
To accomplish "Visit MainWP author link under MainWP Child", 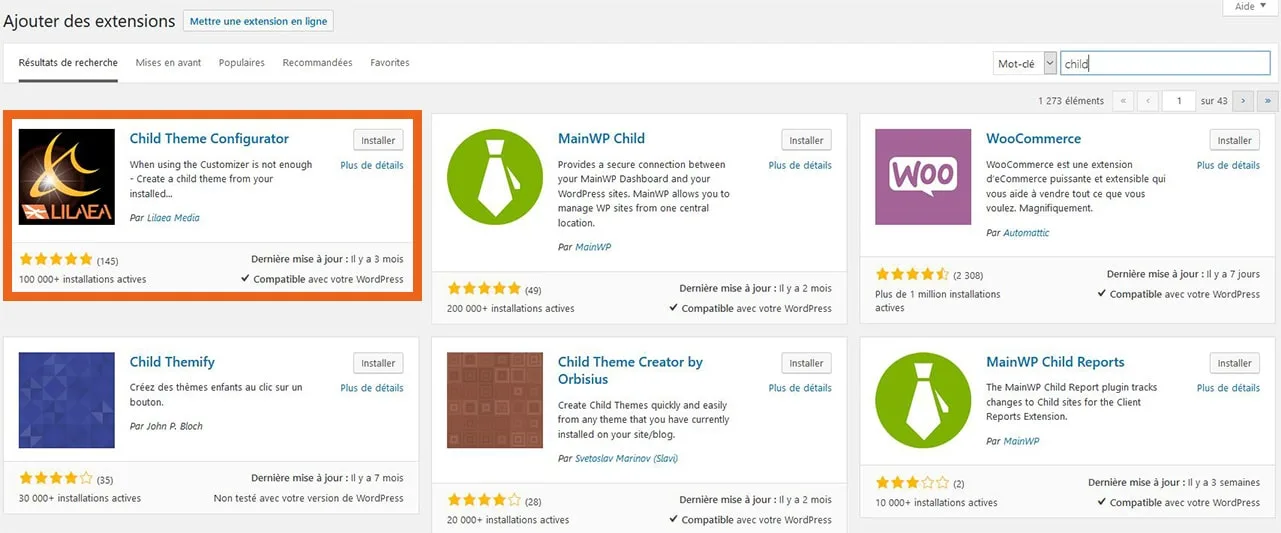I will [x=593, y=247].
